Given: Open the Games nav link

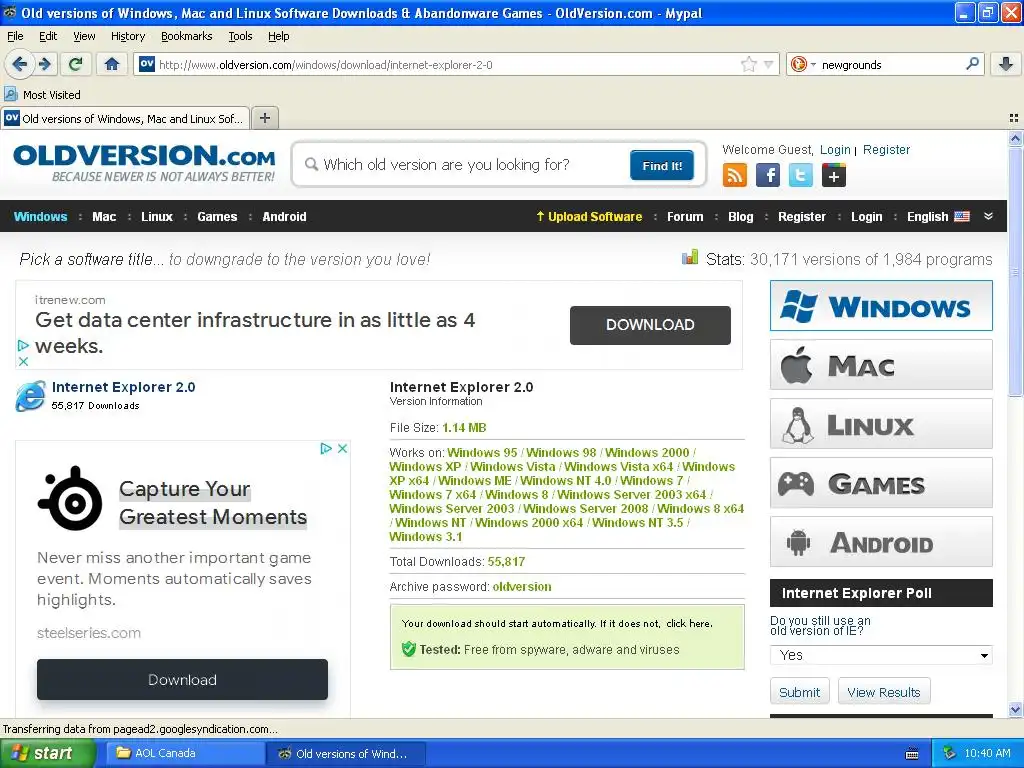Looking at the screenshot, I should [x=217, y=216].
